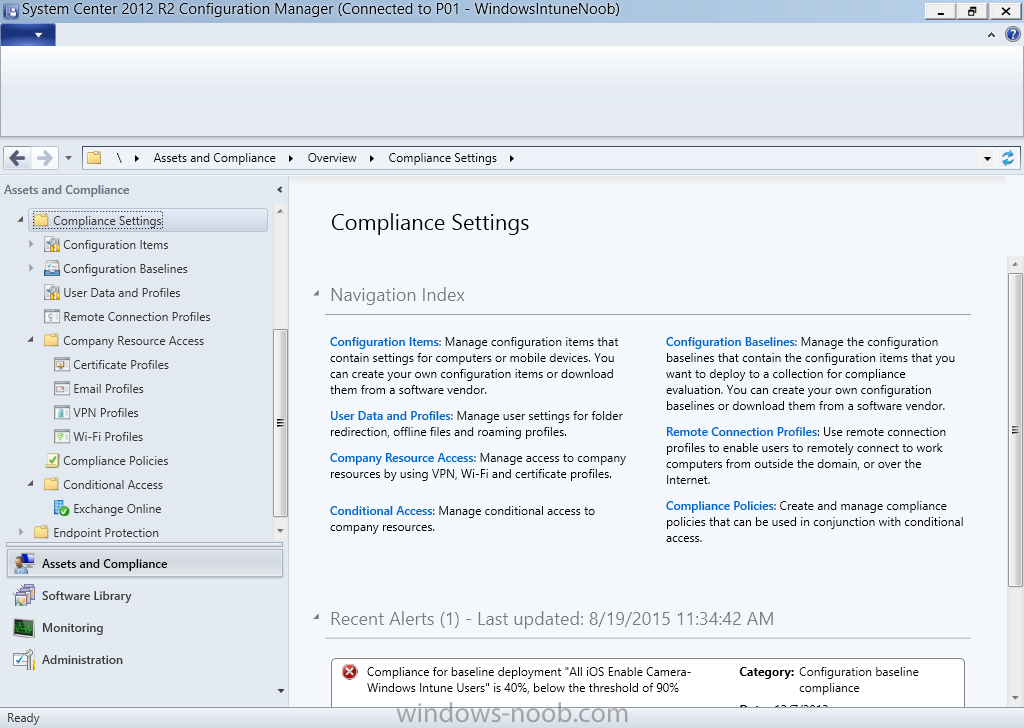
Task: Click the main content vertical scrollbar
Action: pos(1015,430)
